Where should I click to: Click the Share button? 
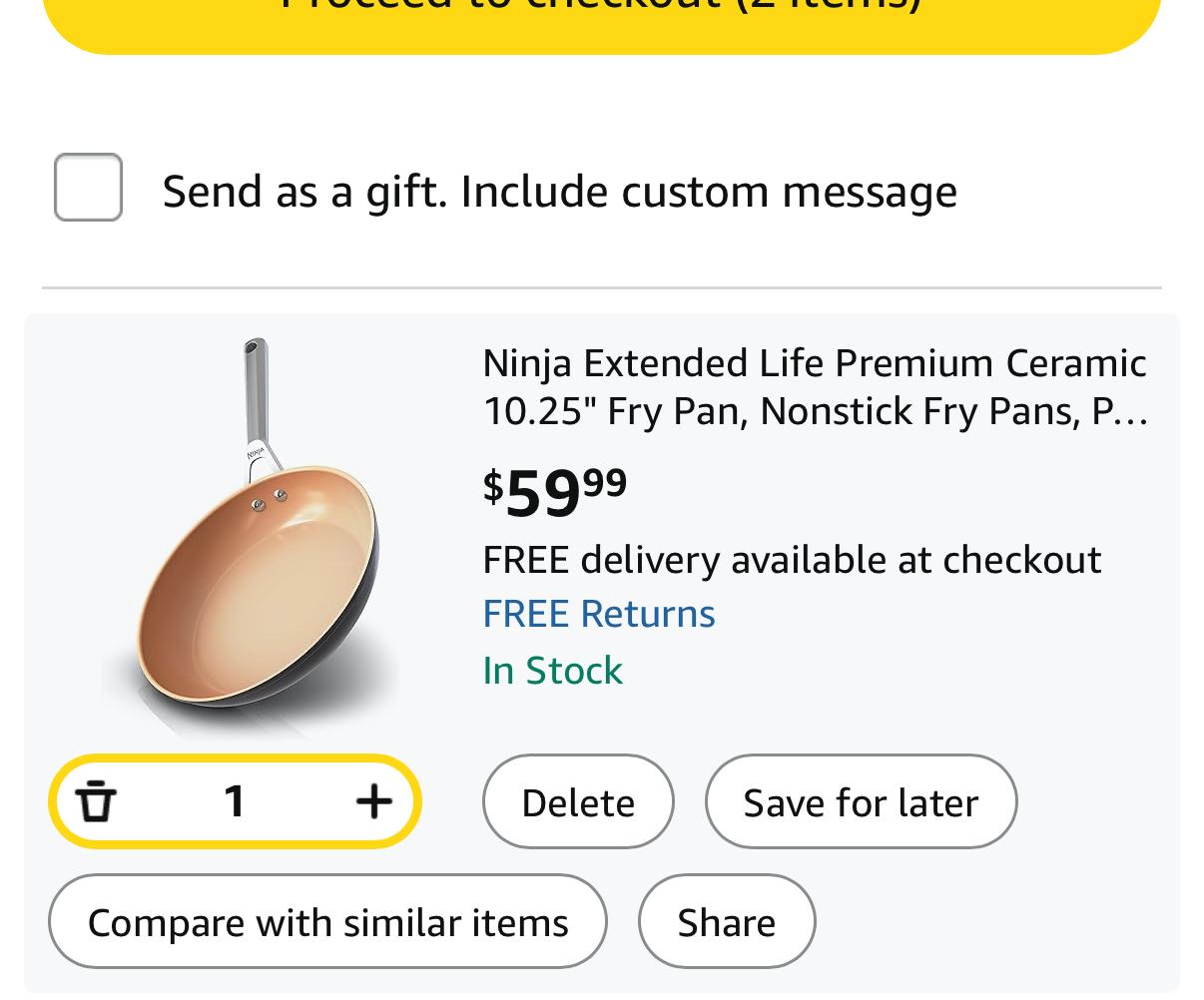coord(727,921)
